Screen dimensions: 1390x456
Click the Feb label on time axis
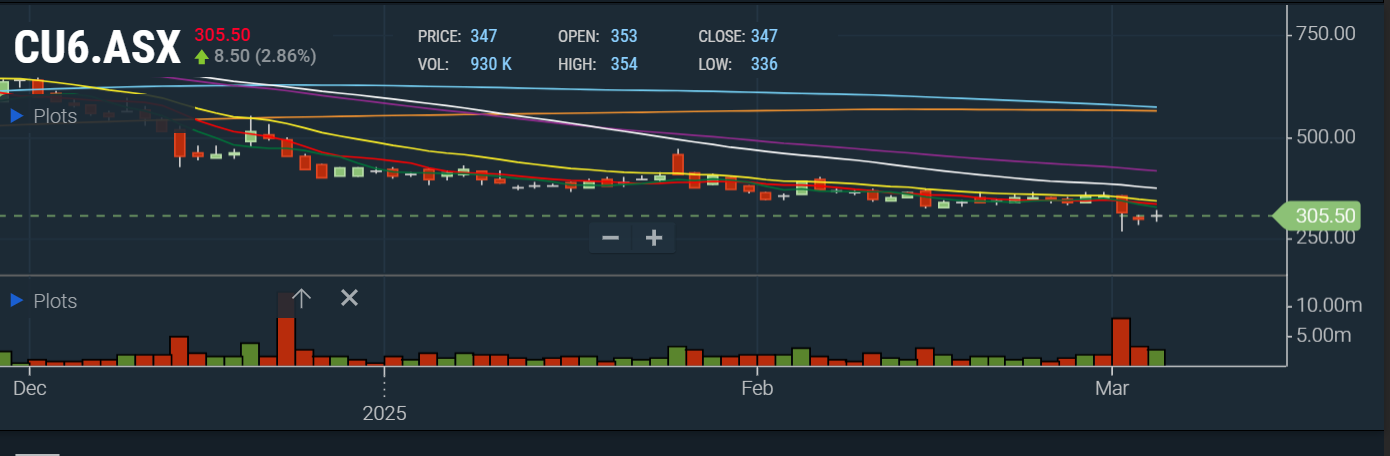tap(758, 388)
